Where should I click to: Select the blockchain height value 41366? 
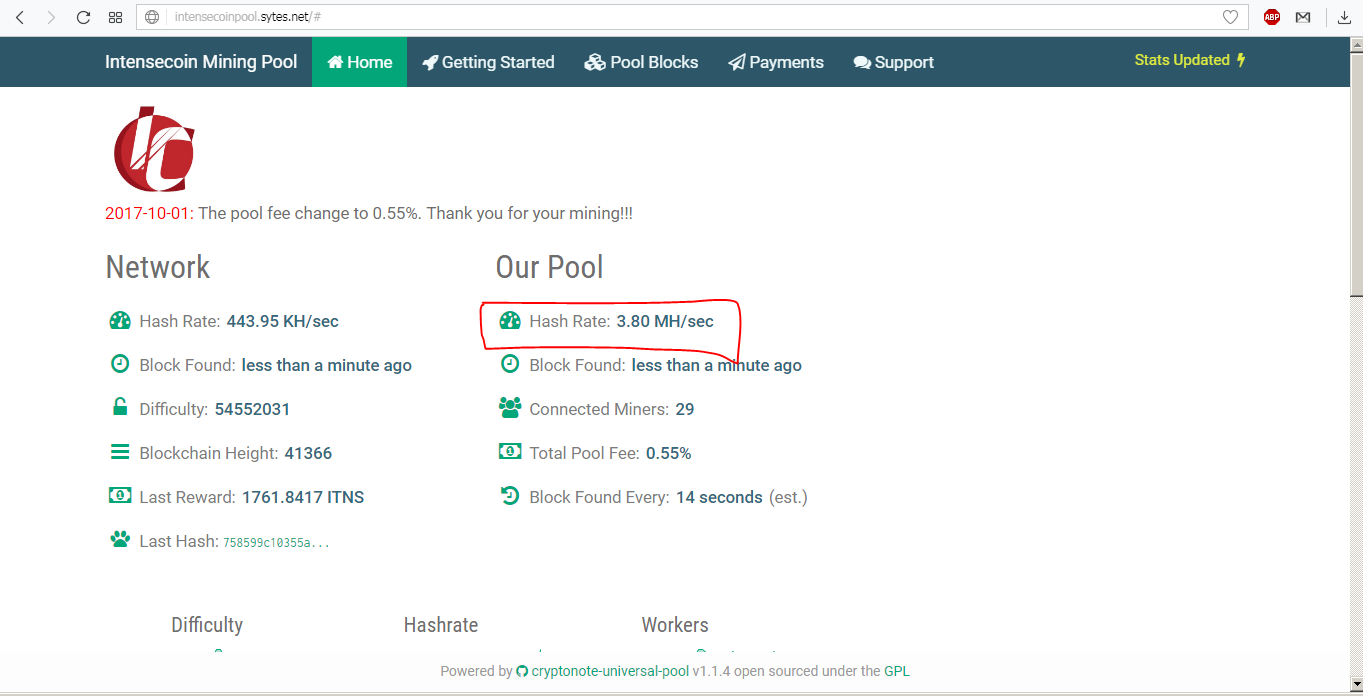[x=308, y=453]
